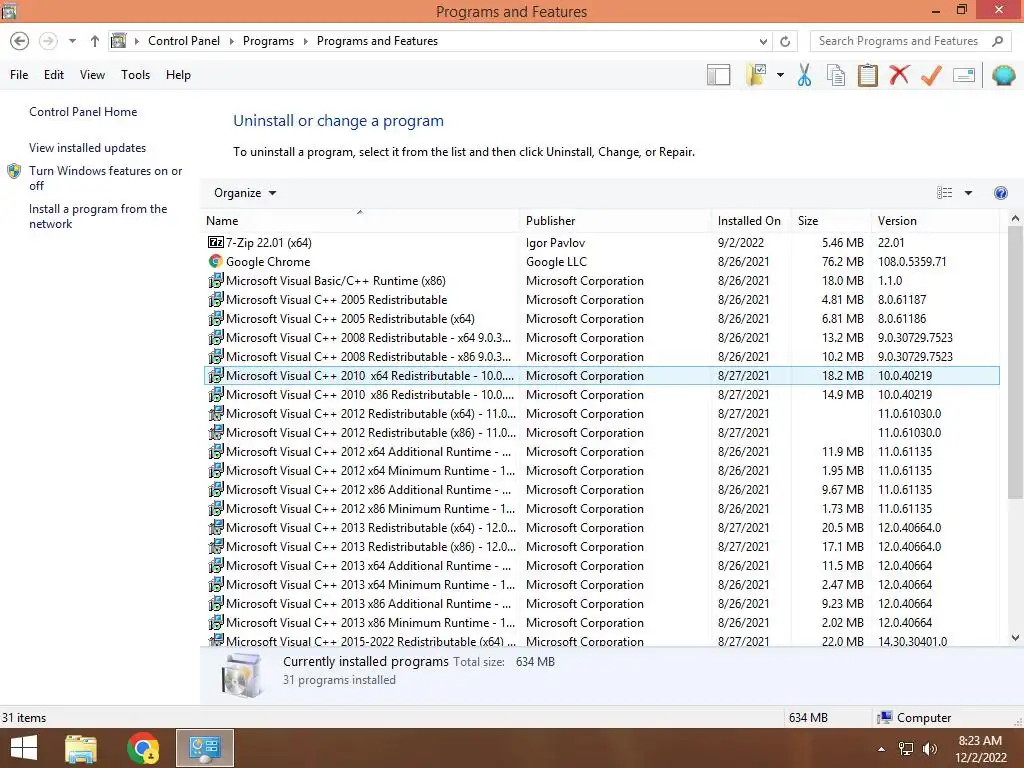1024x768 pixels.
Task: Click the blue help question mark icon
Action: pos(1000,193)
